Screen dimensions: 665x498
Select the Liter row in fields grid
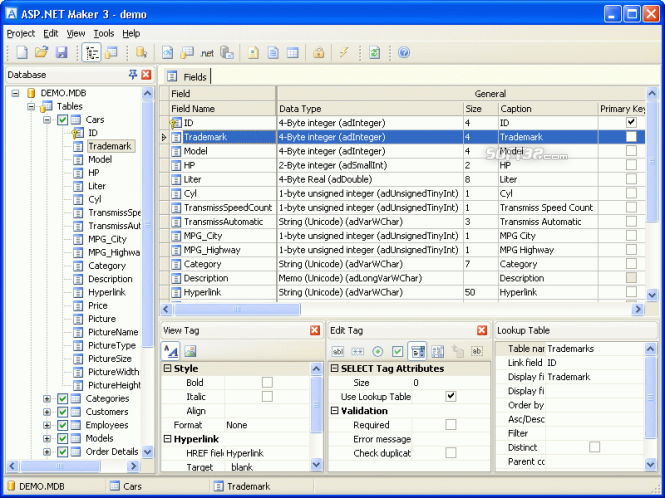[x=402, y=179]
